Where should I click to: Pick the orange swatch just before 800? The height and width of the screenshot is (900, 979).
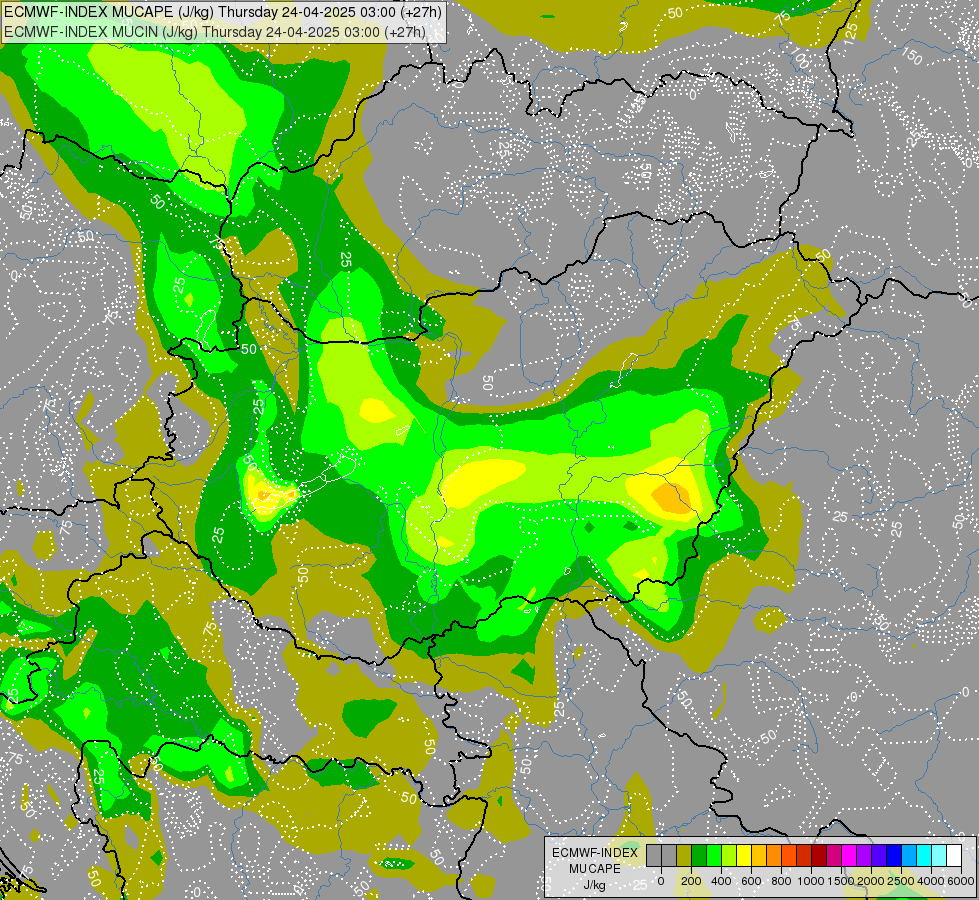point(774,856)
